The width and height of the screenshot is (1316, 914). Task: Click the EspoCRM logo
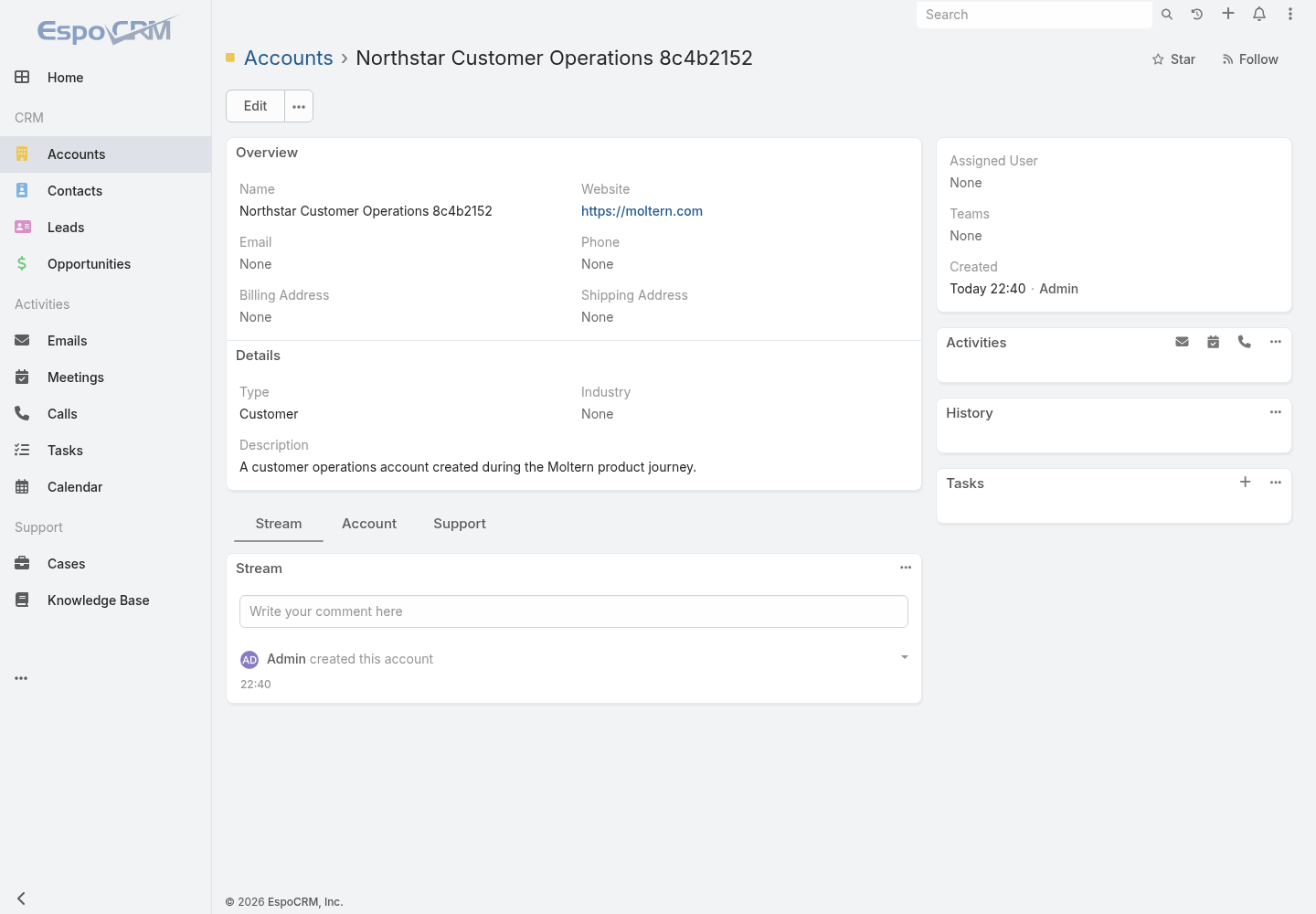coord(106,30)
